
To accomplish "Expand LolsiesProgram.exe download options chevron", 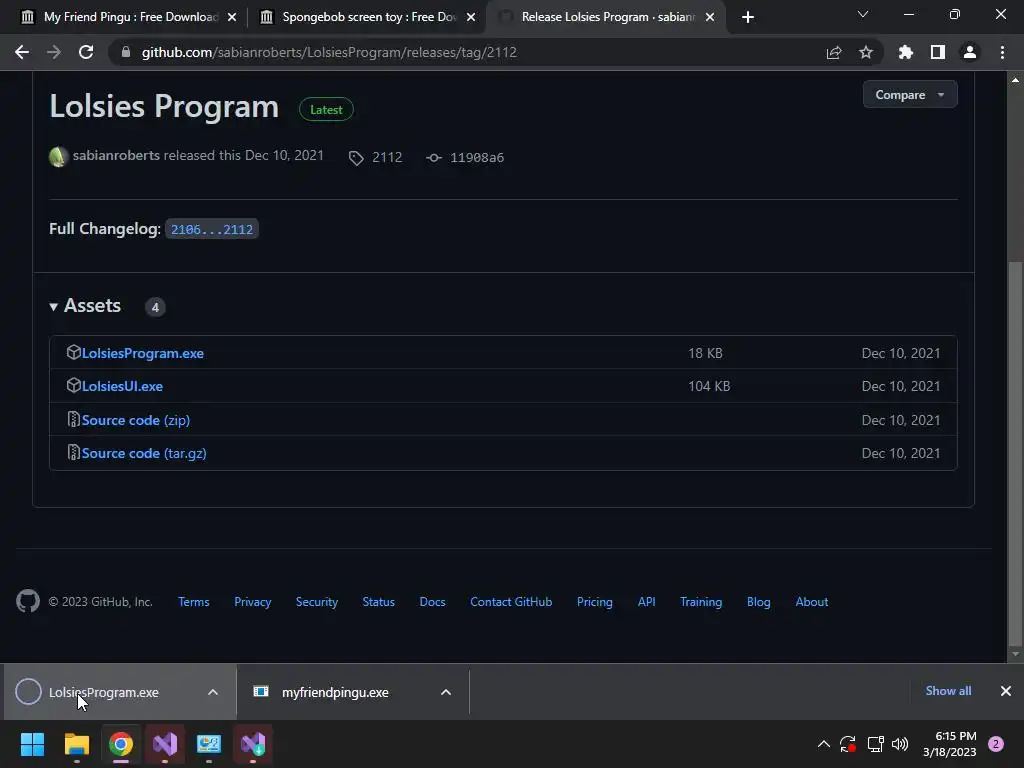I will click(213, 692).
